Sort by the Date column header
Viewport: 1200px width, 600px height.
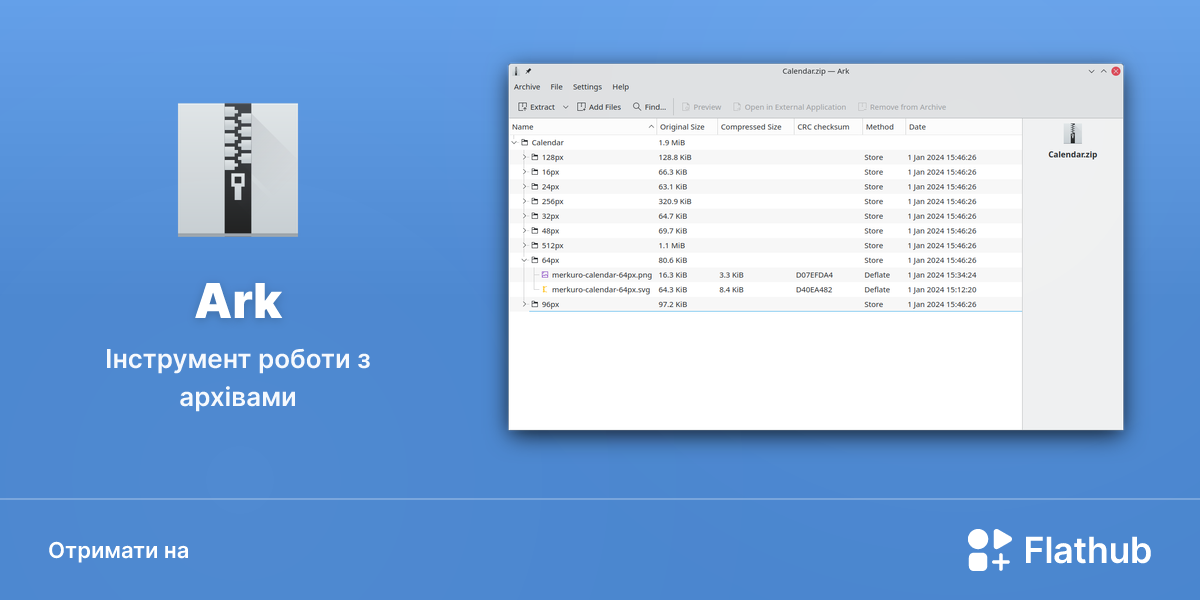tap(963, 127)
